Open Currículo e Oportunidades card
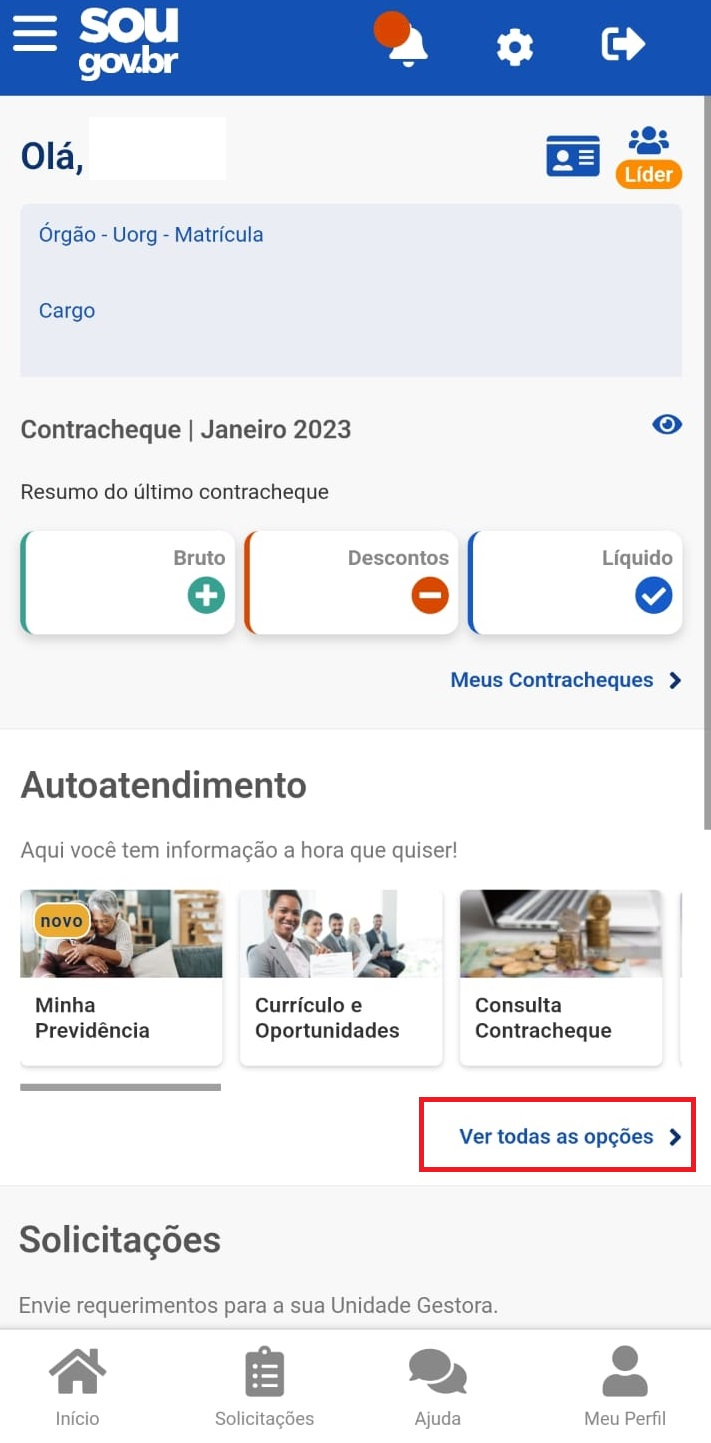The width and height of the screenshot is (711, 1443). click(341, 977)
